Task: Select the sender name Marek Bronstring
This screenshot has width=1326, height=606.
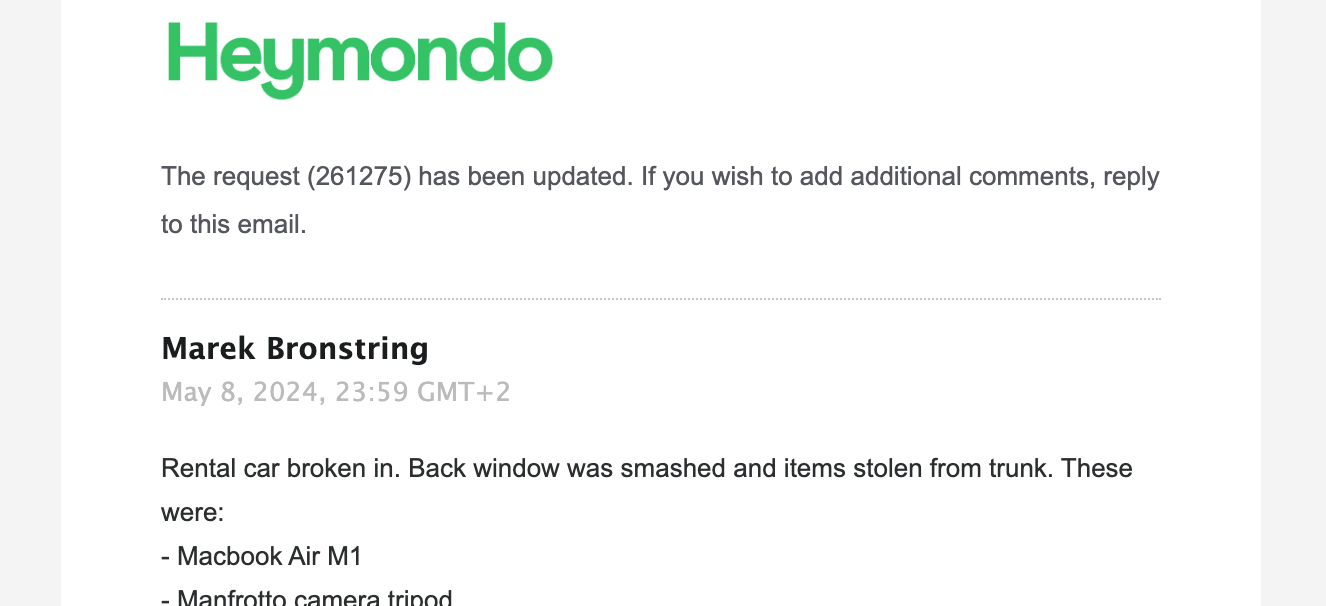Action: [294, 348]
